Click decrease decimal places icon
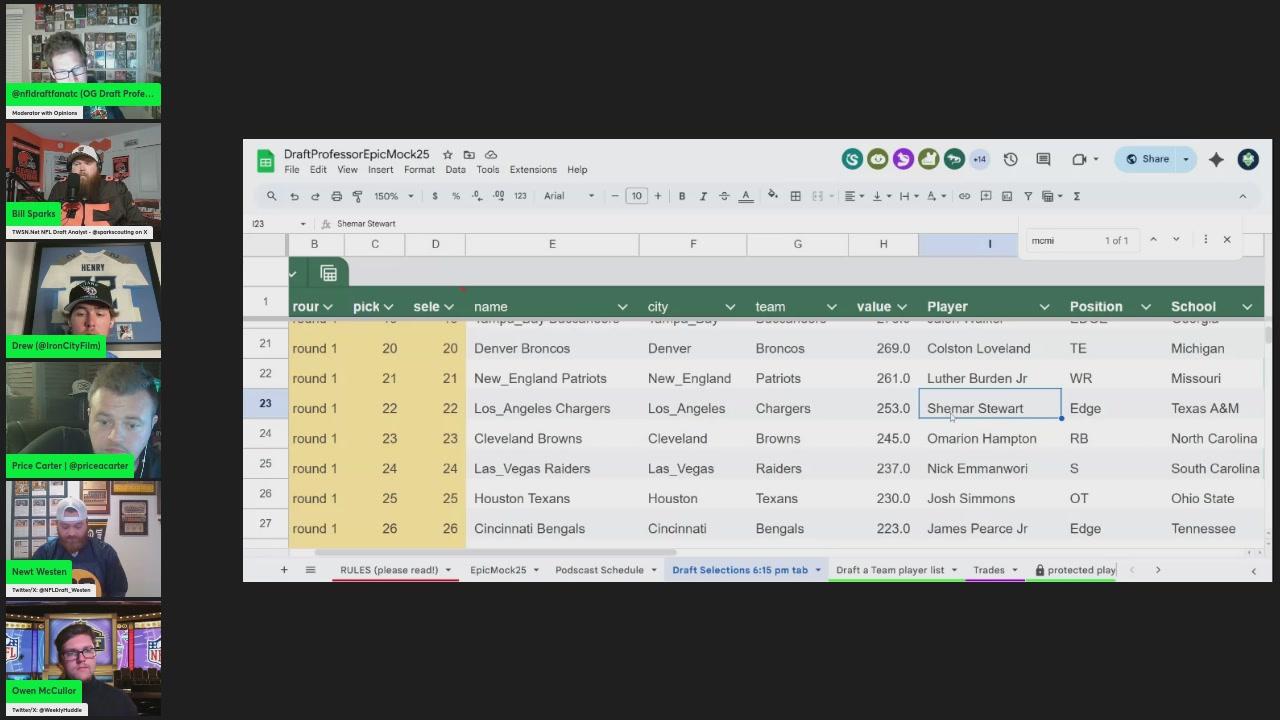 tap(477, 196)
